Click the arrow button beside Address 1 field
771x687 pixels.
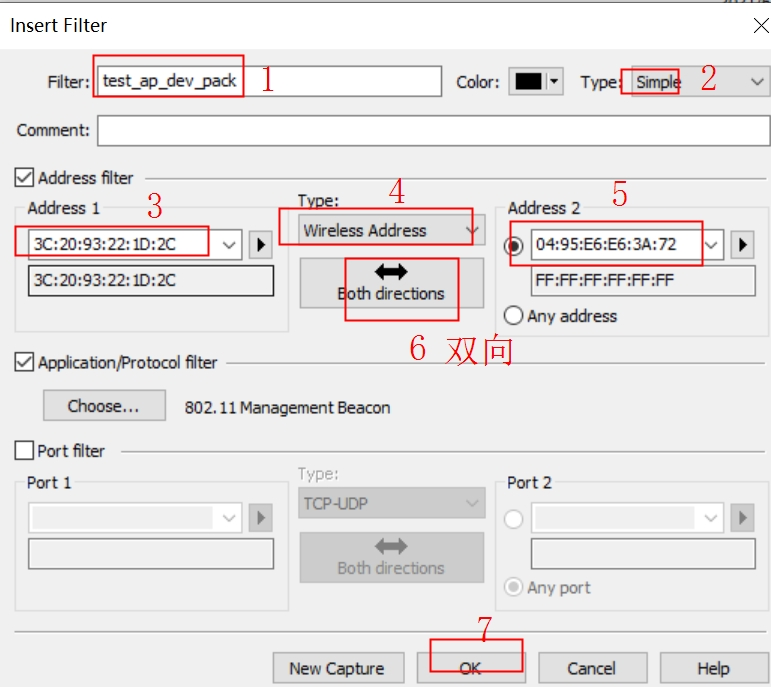261,244
